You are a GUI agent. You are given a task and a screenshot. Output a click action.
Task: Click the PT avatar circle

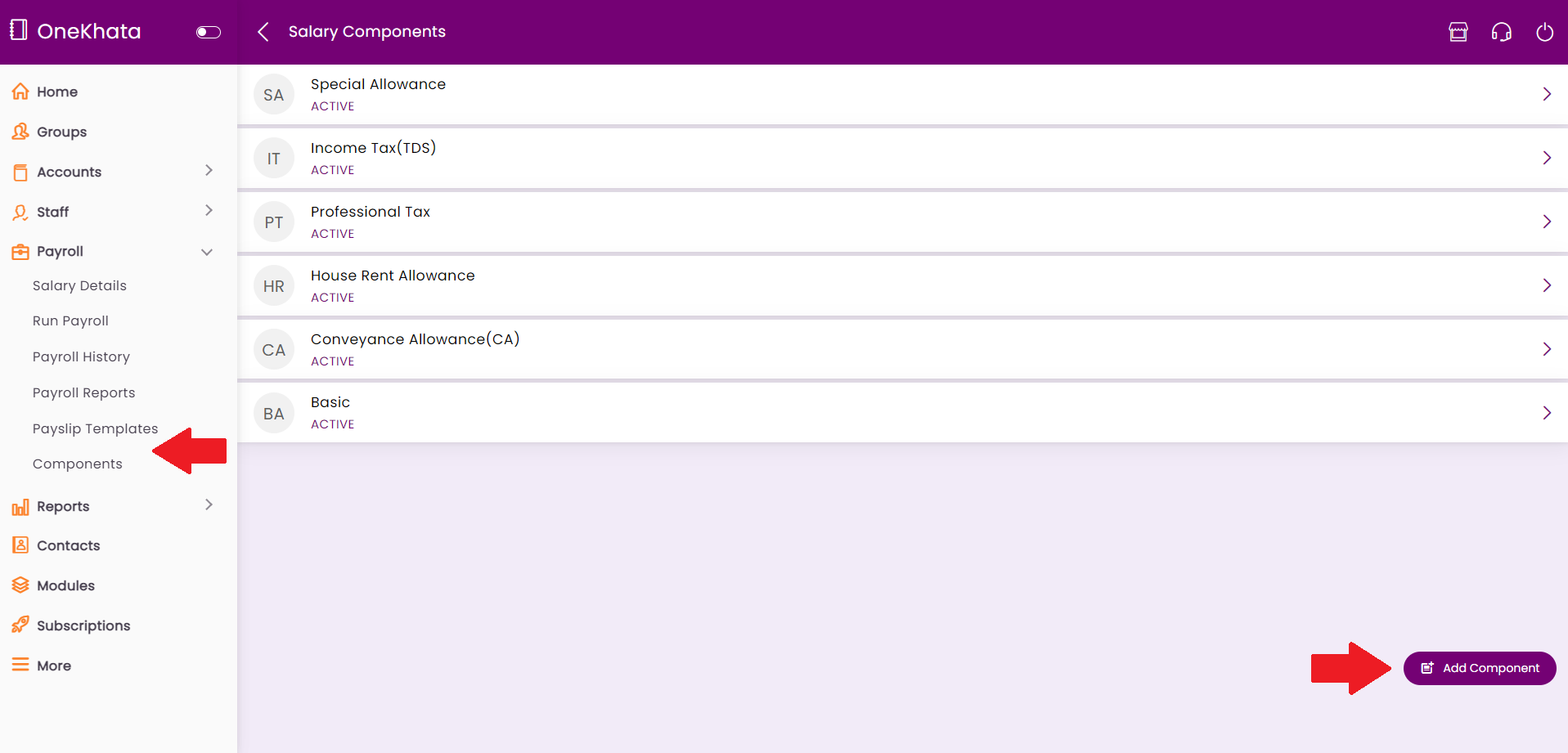(x=274, y=222)
